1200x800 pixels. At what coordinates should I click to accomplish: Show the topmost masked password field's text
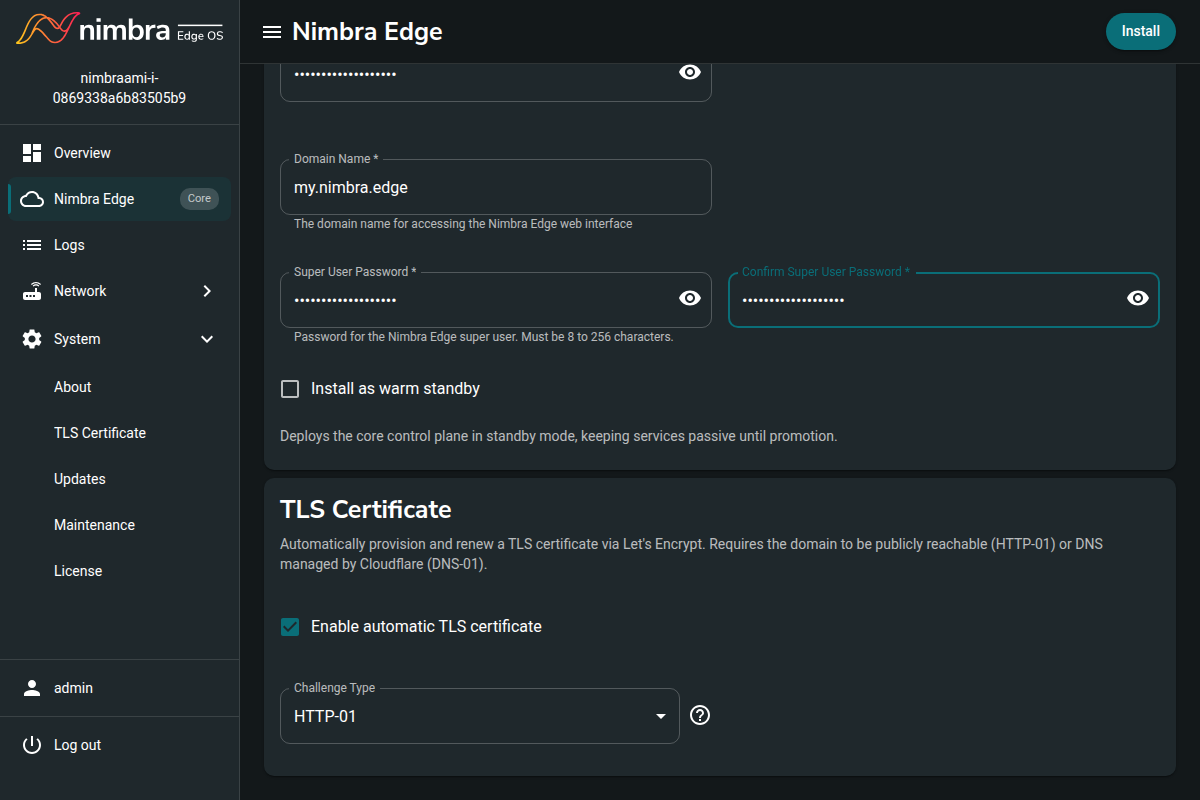pos(690,72)
